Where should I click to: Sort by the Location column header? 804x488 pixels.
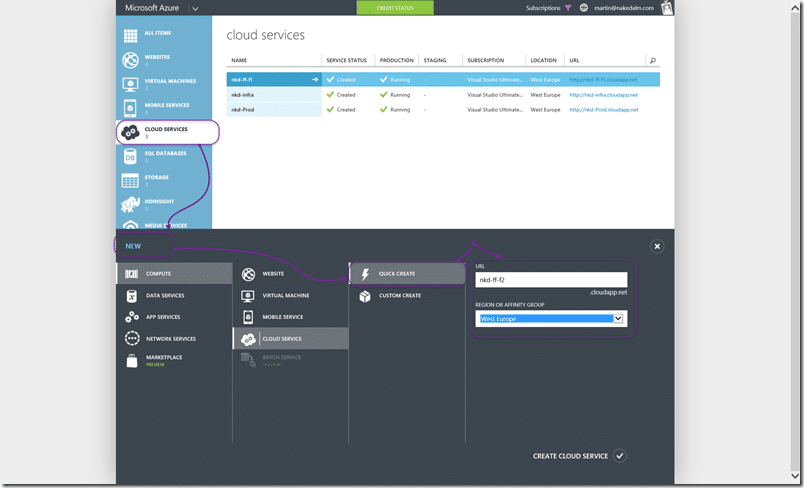tap(544, 60)
